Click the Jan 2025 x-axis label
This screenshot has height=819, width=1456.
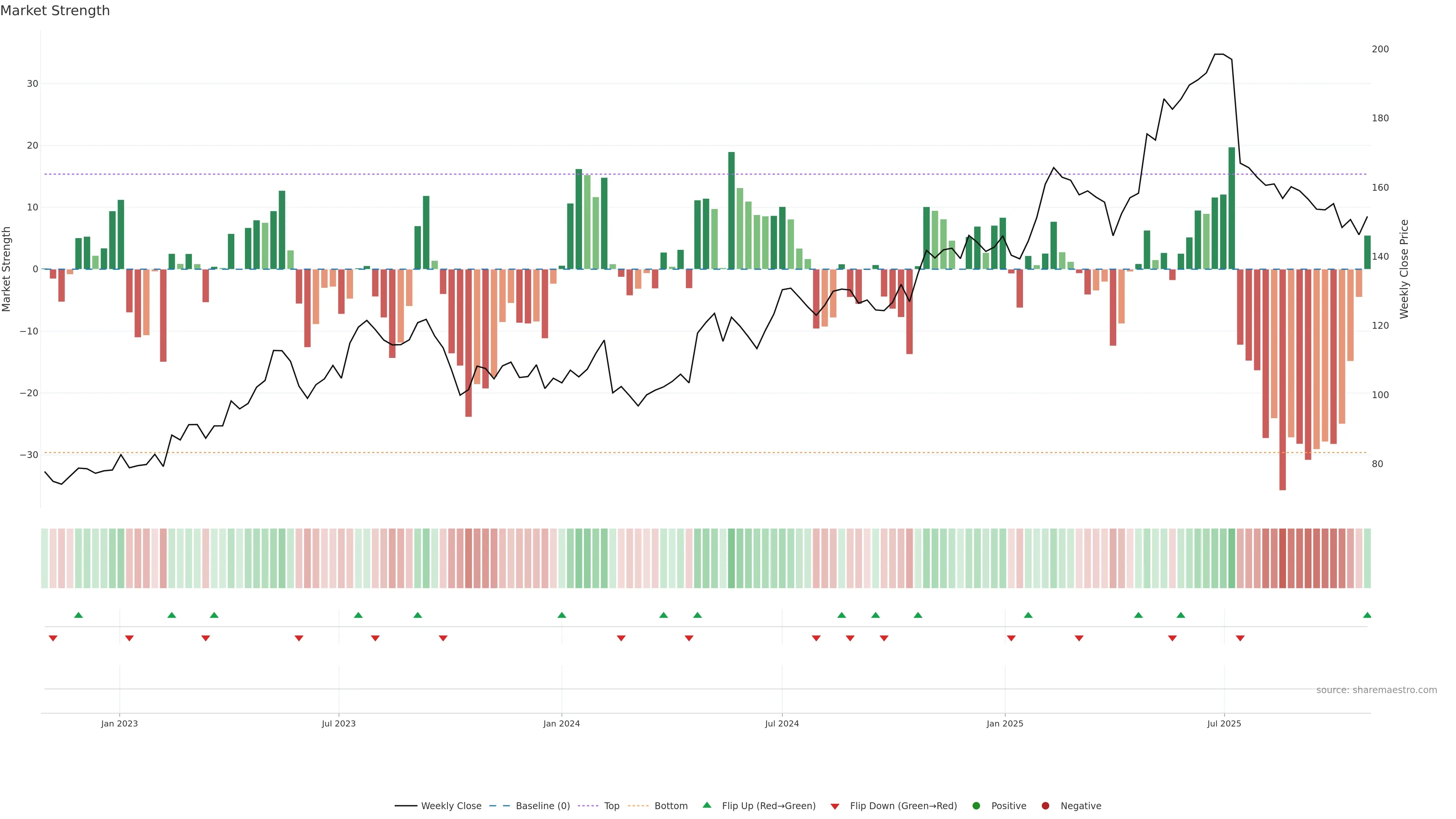point(1005,723)
